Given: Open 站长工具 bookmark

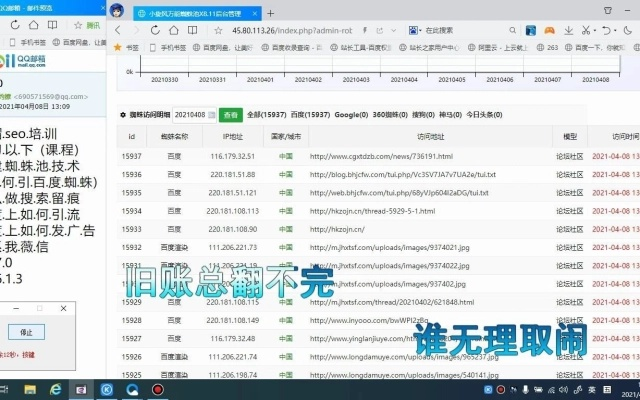Looking at the screenshot, I should (x=361, y=48).
